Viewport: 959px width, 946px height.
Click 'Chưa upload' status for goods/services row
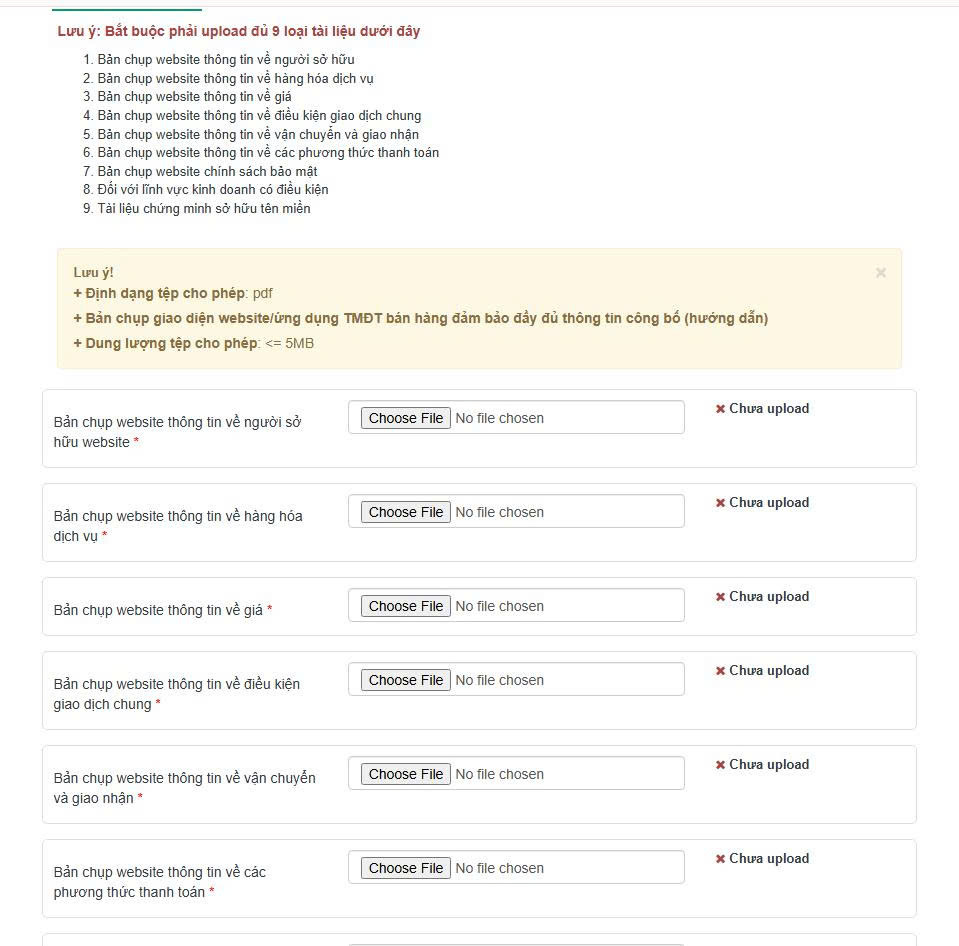pyautogui.click(x=768, y=503)
